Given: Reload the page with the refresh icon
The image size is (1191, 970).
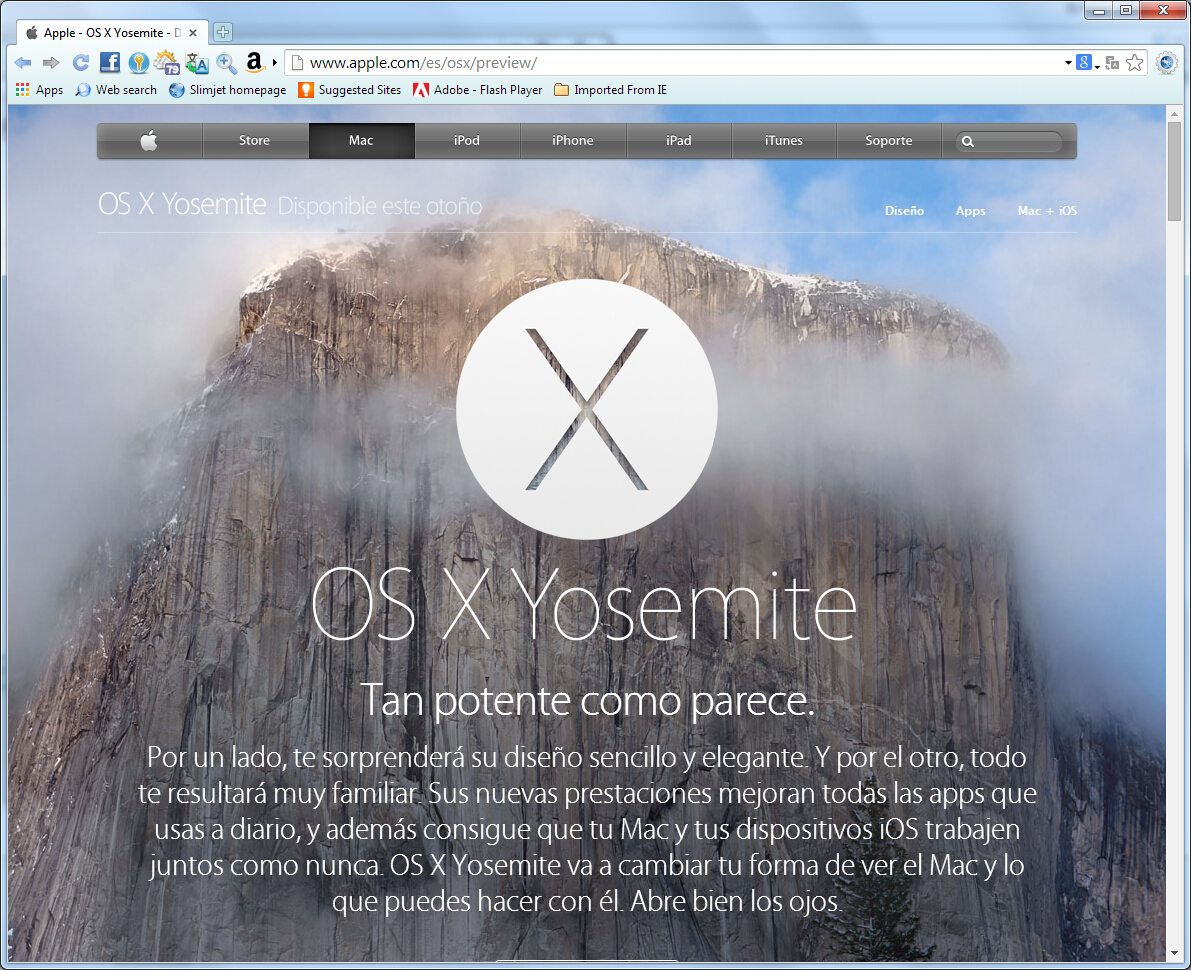Looking at the screenshot, I should point(81,63).
